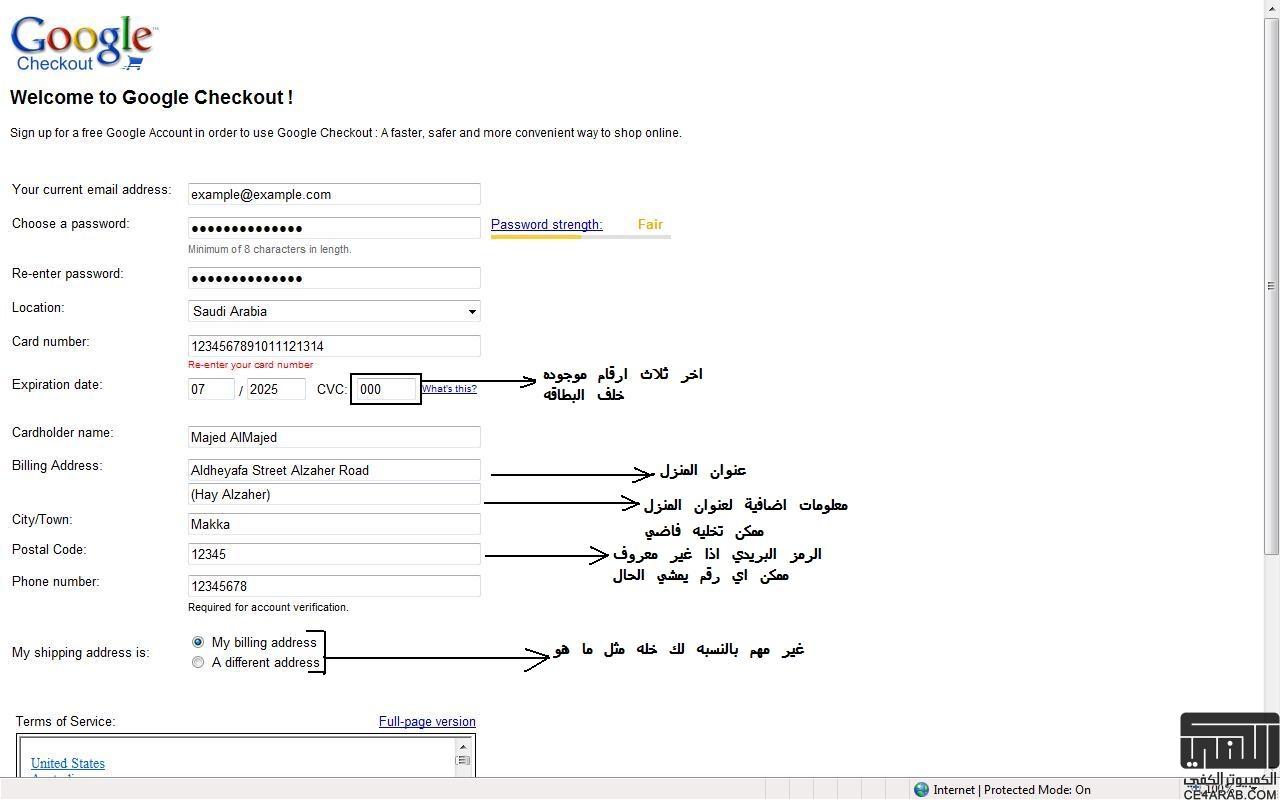Click the 'Welcome to Google Checkout !' heading
Image resolution: width=1280 pixels, height=800 pixels.
(x=151, y=98)
